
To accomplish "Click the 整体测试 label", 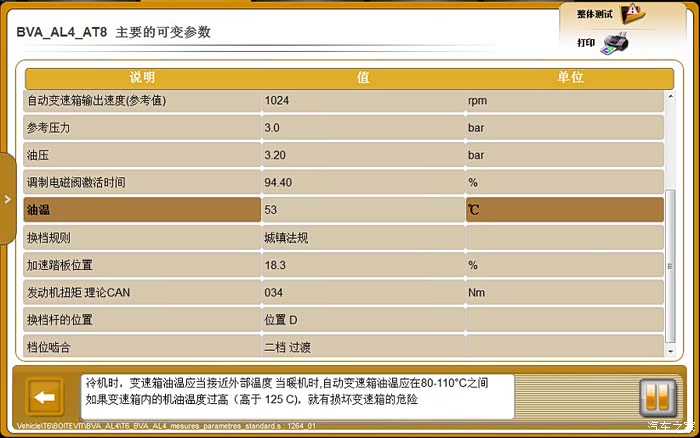I will (x=594, y=14).
